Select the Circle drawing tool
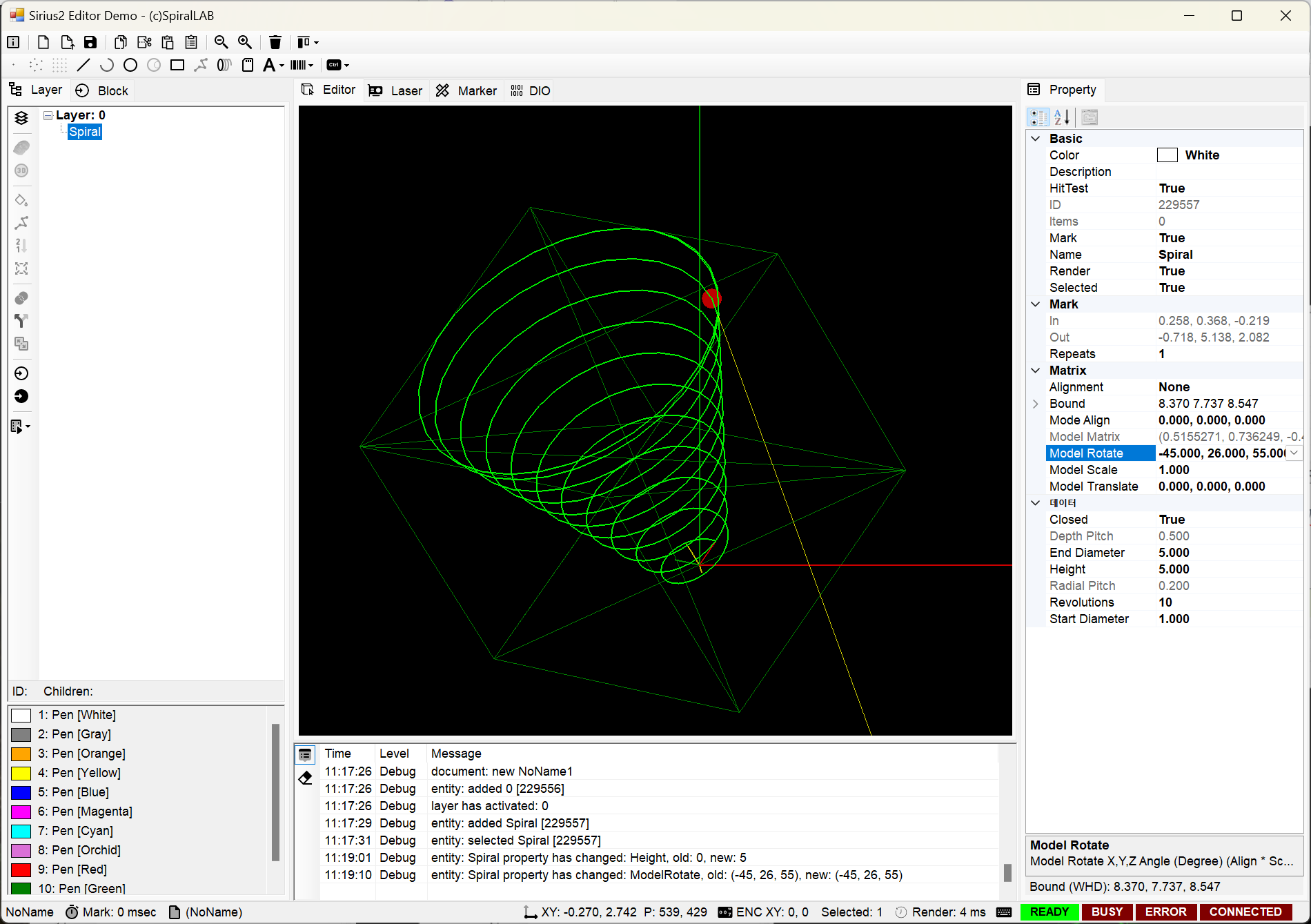 (130, 65)
